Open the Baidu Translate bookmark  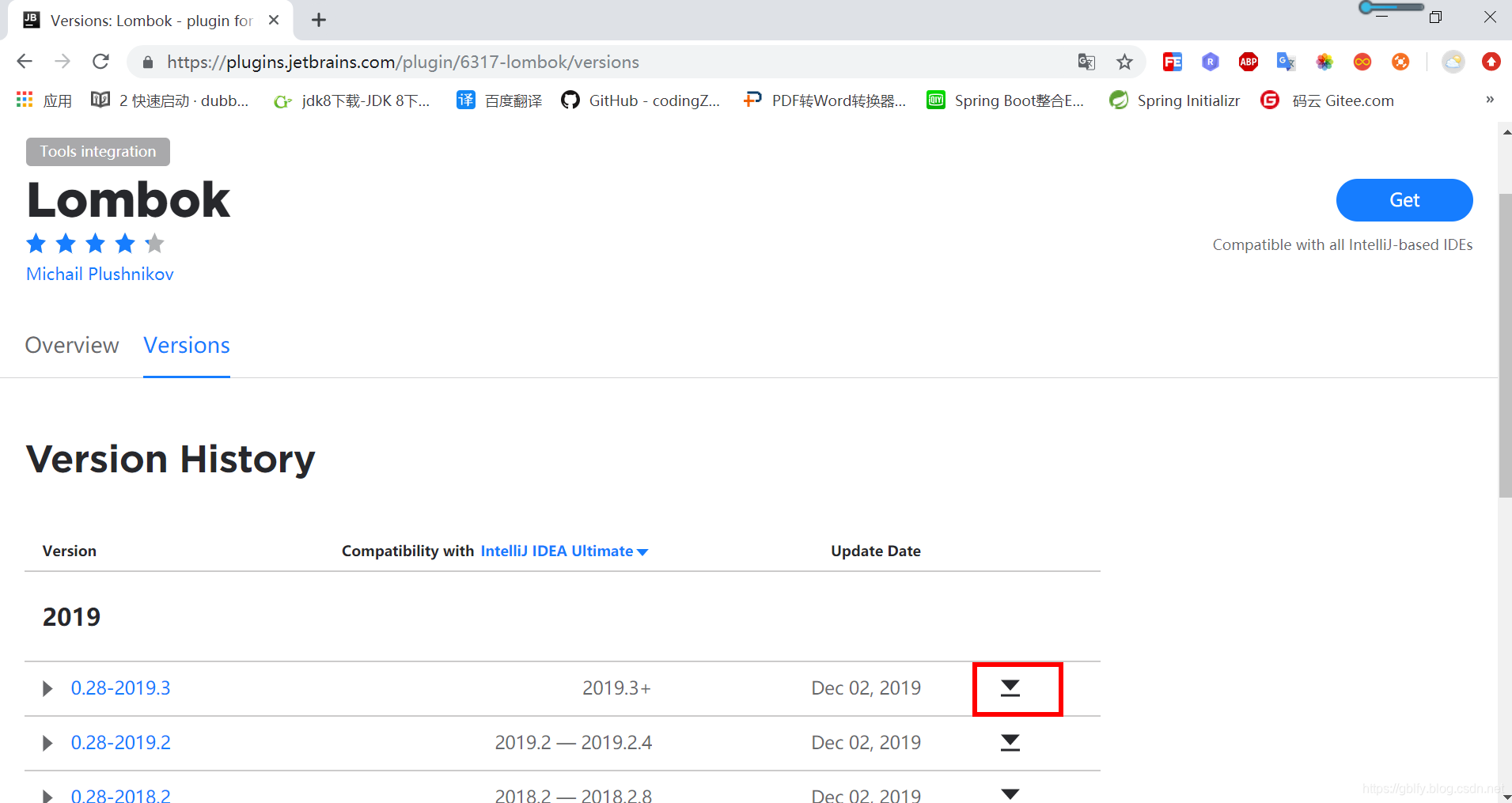pos(499,100)
